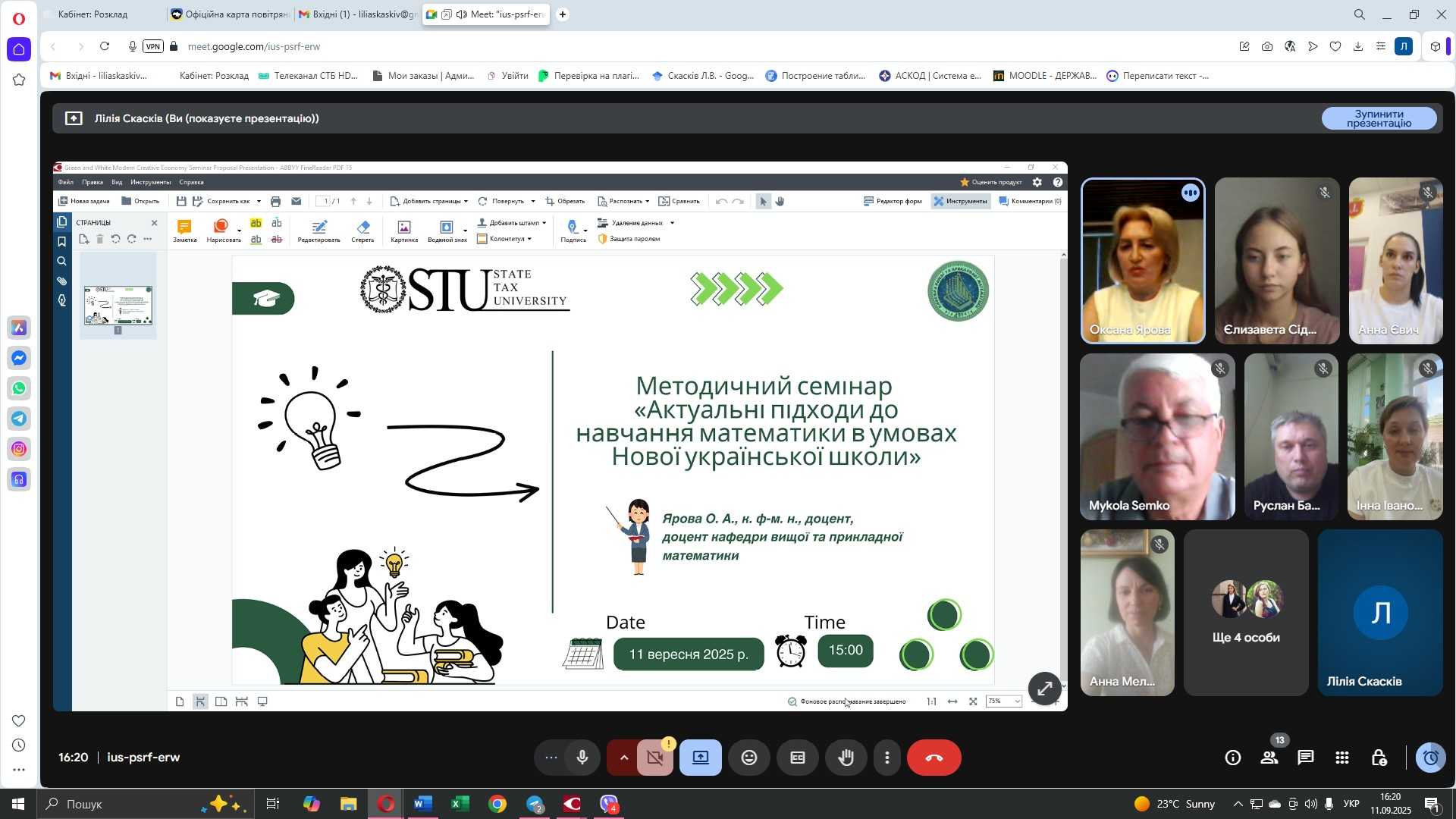Click the print icon in FineReader
This screenshot has width=1456, height=819.
point(275,201)
